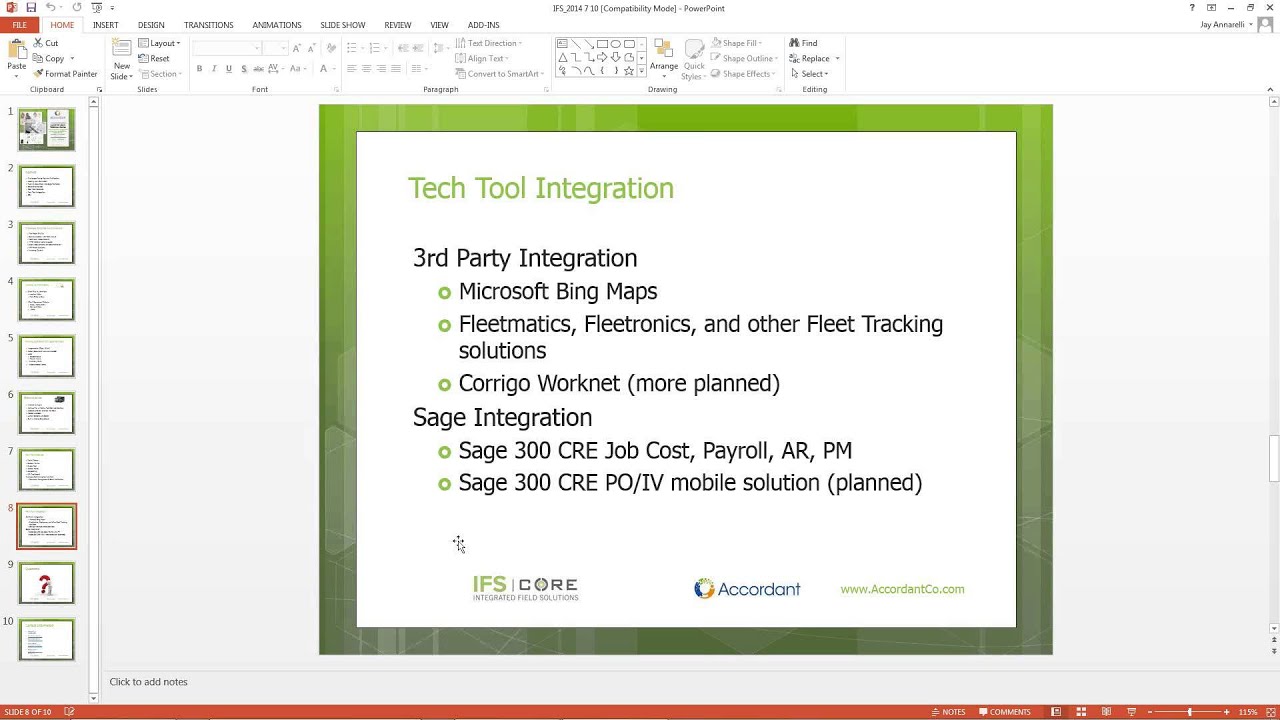Screen dimensions: 1280x720
Task: Toggle Bold formatting
Action: click(x=199, y=69)
